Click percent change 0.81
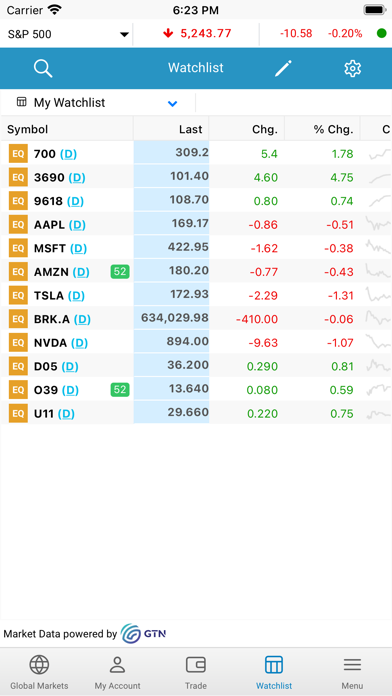392x696 pixels. pyautogui.click(x=342, y=367)
